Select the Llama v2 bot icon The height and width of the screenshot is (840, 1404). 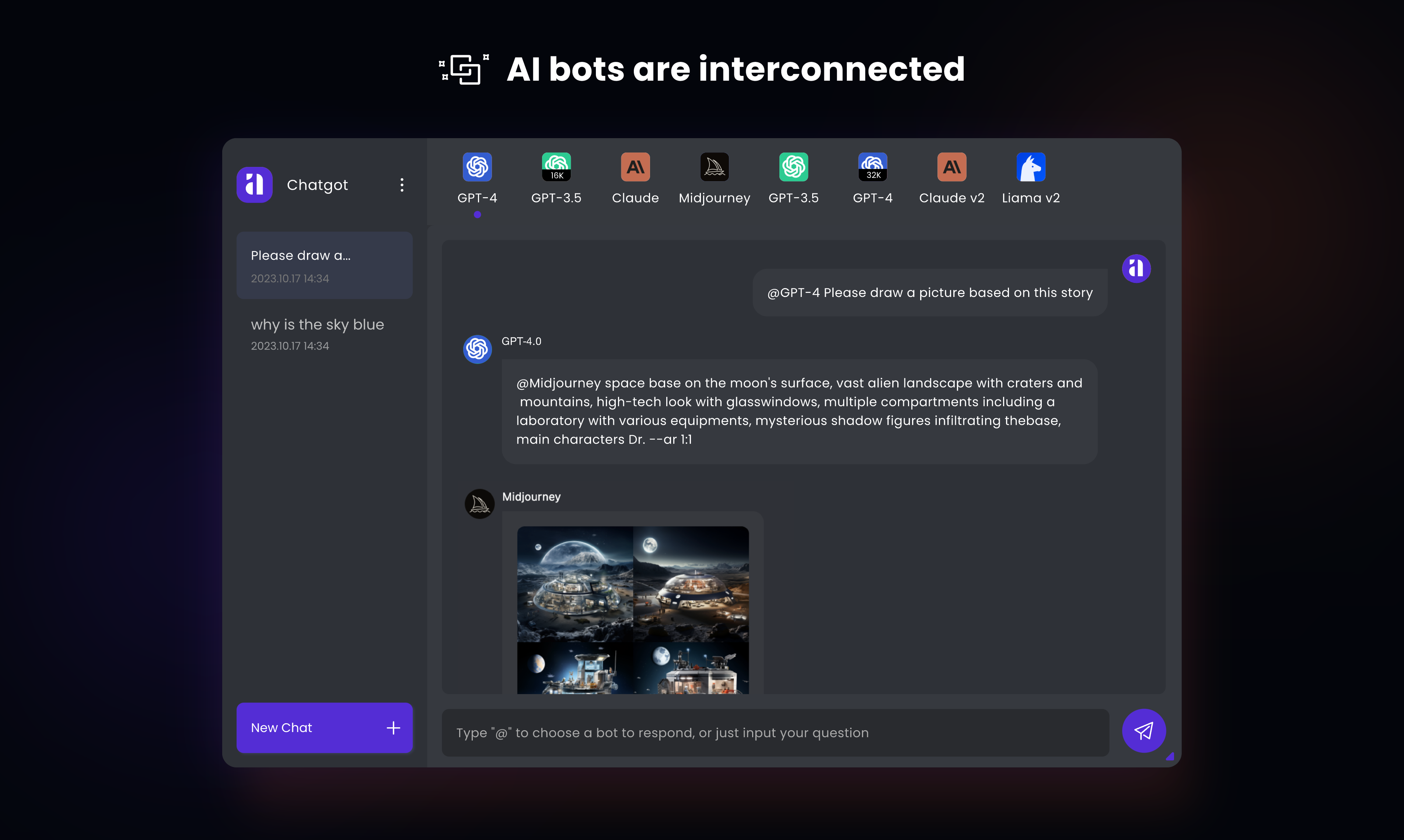click(x=1030, y=167)
